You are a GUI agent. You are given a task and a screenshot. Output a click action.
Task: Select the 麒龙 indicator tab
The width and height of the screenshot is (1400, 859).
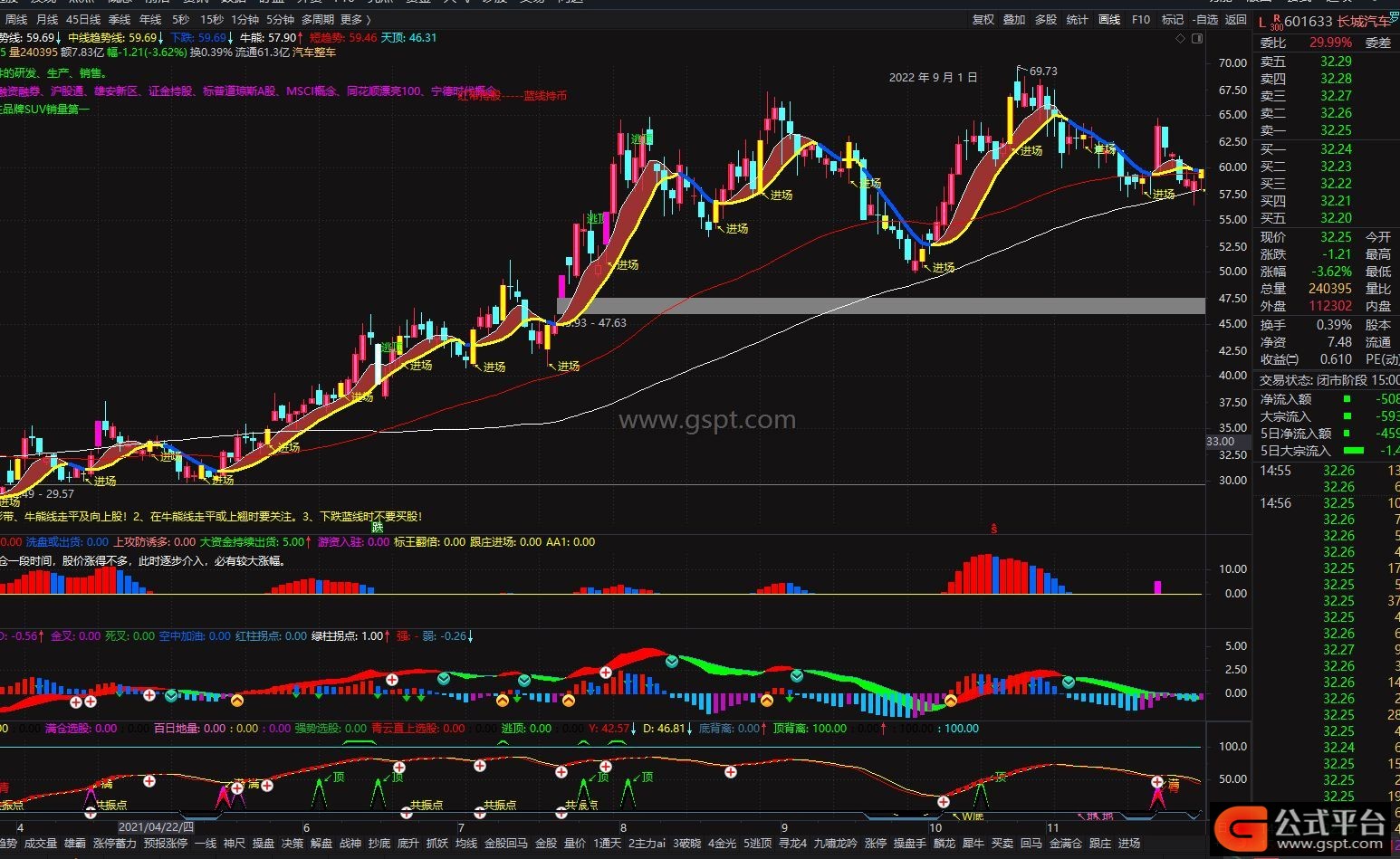[944, 843]
